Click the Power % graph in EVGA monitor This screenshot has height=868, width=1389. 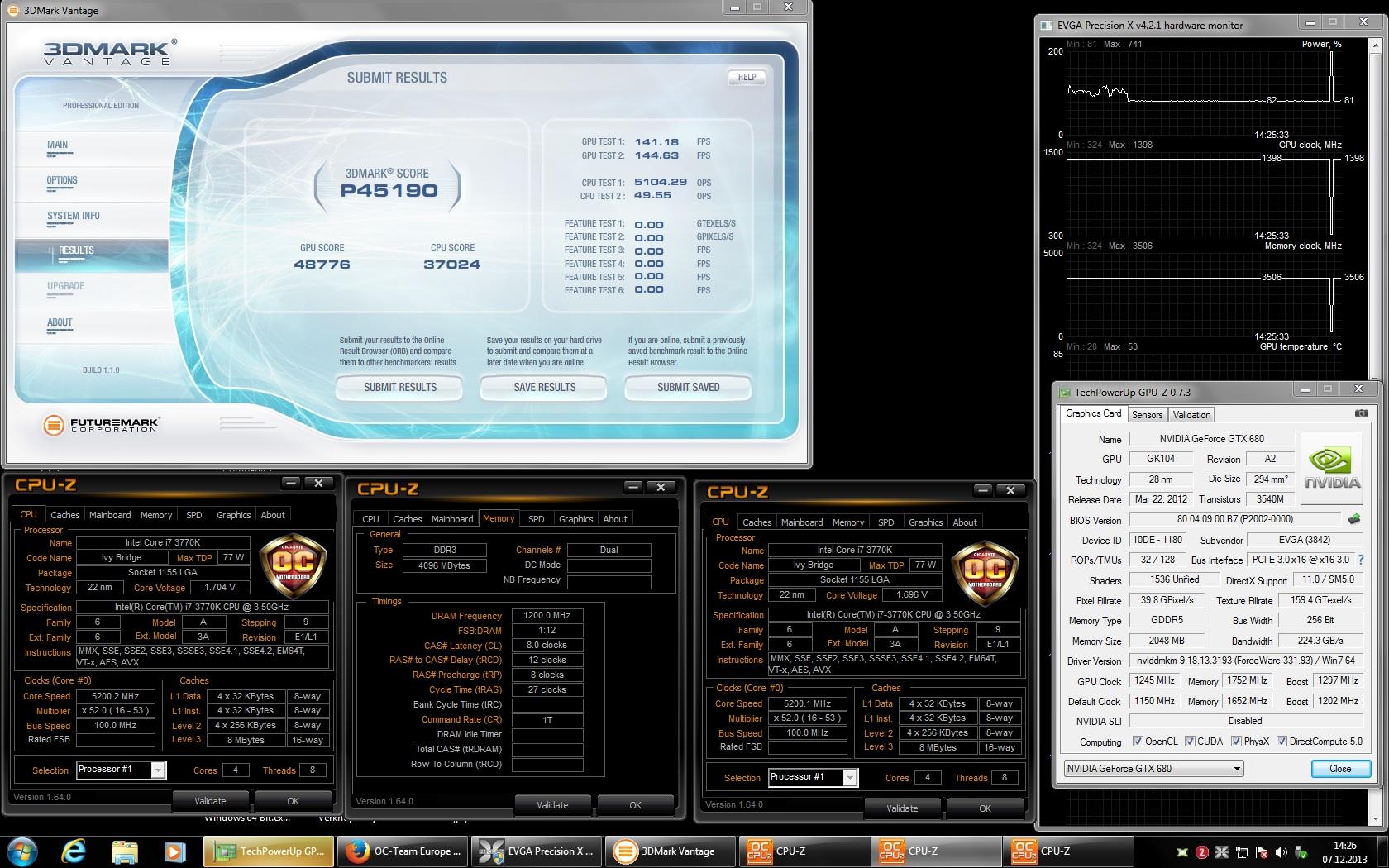(x=1203, y=93)
